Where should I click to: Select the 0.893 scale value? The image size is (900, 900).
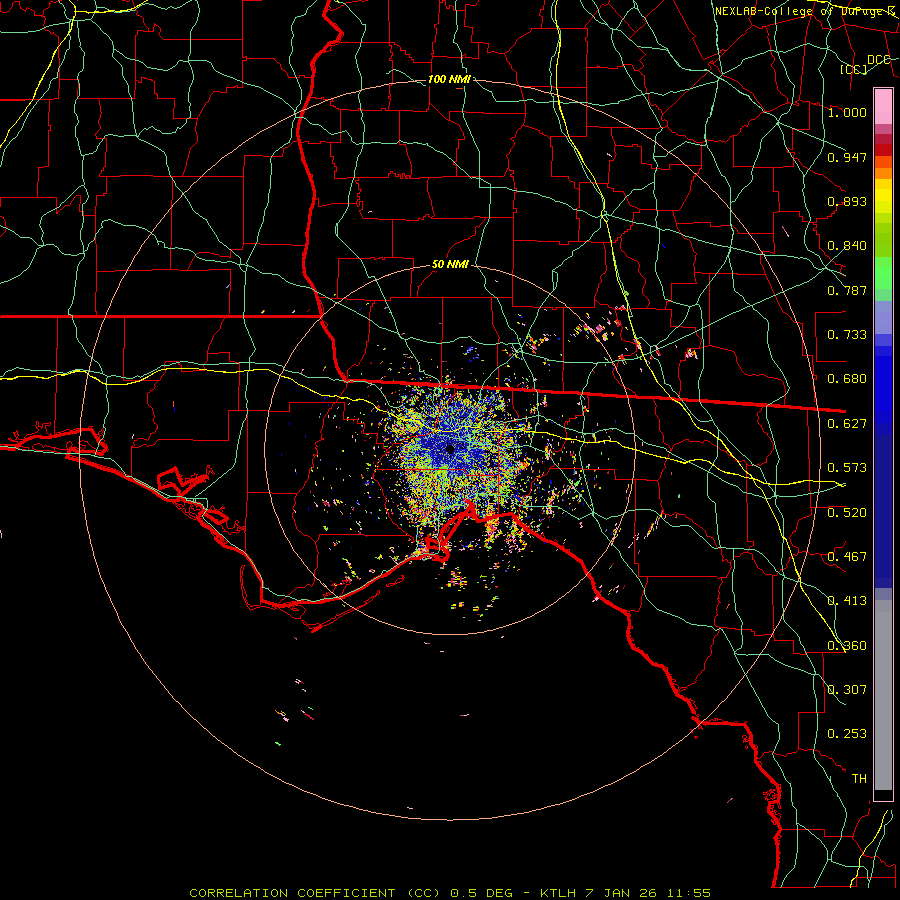coord(847,201)
